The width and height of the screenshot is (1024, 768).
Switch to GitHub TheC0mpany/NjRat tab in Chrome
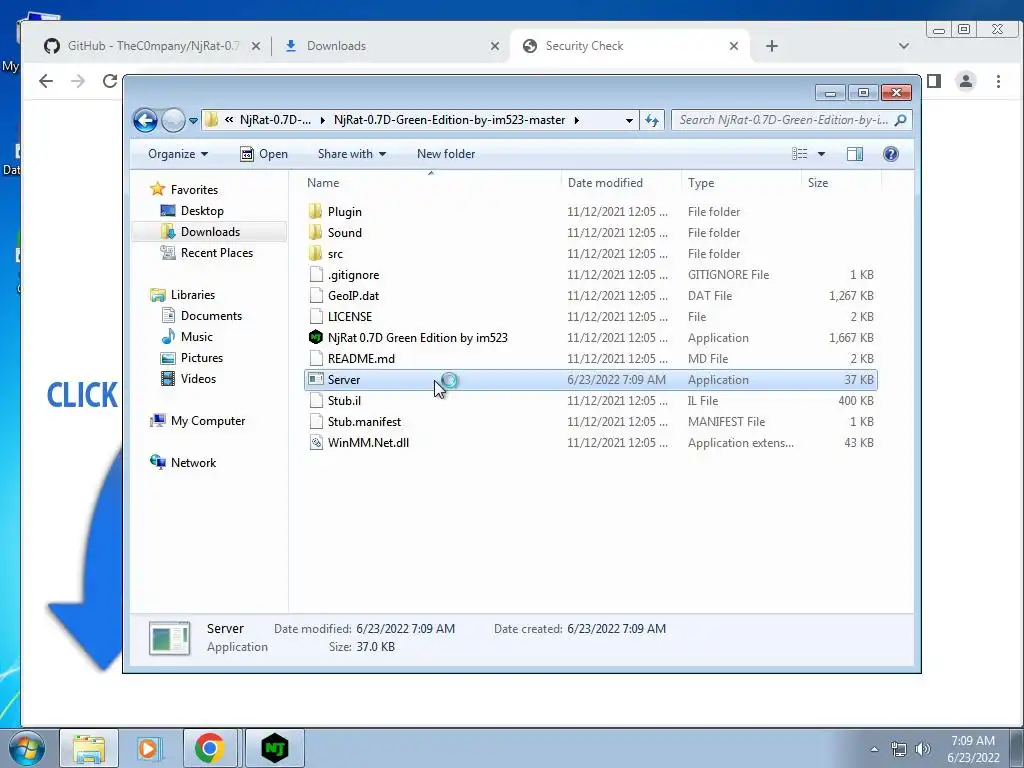tap(152, 46)
